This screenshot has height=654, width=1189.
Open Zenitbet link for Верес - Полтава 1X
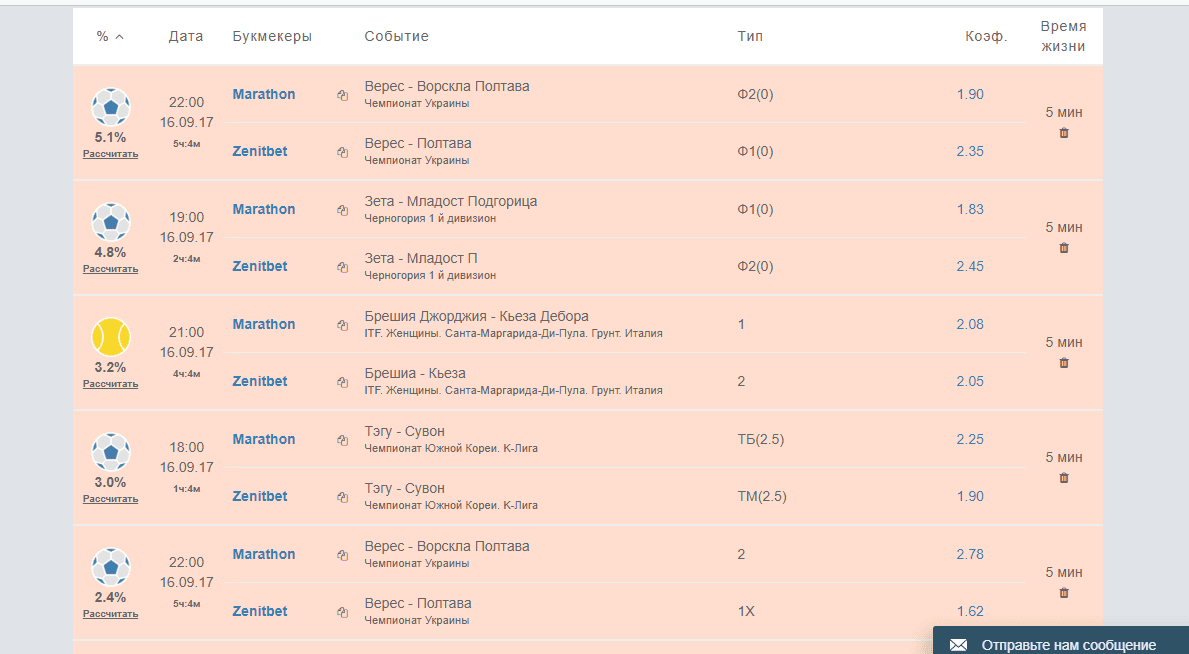tap(260, 611)
